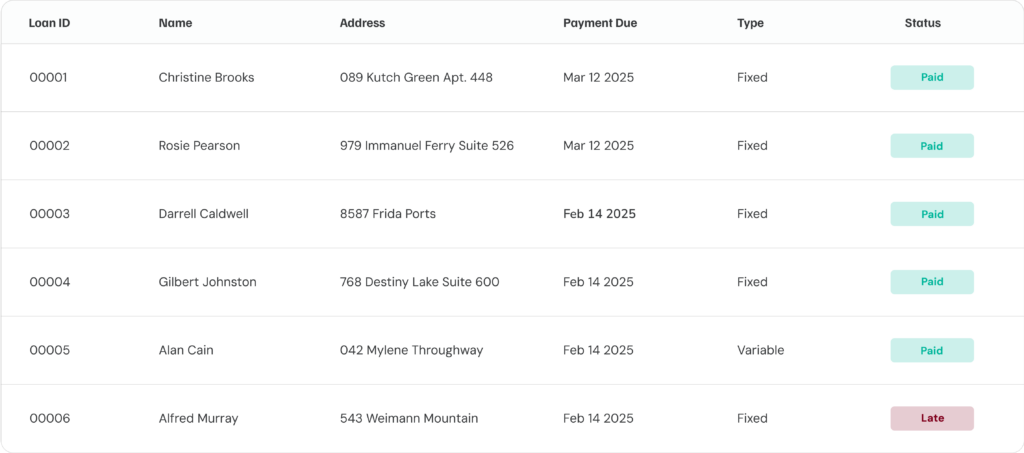Click the Payment Due column header
Viewport: 1024px width, 453px height.
coord(600,23)
